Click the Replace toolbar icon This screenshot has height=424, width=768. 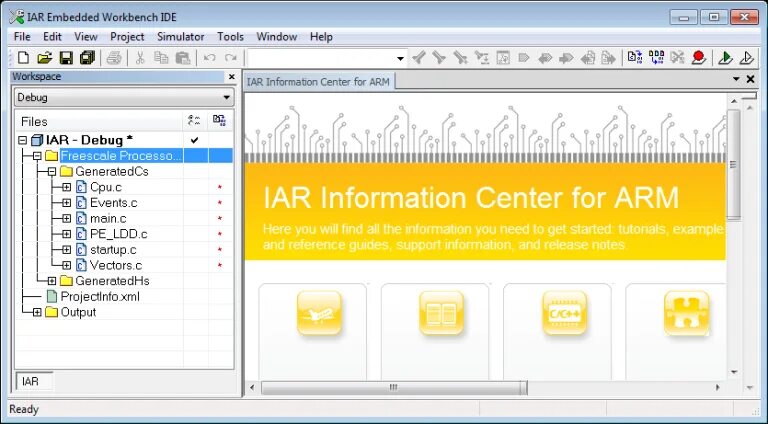point(482,58)
